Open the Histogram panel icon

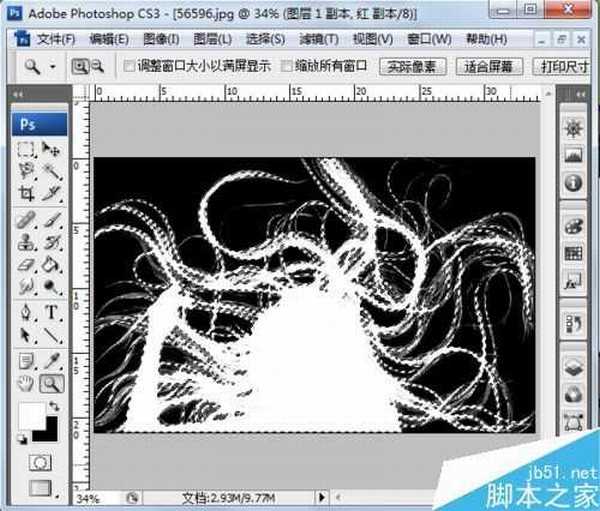click(573, 155)
